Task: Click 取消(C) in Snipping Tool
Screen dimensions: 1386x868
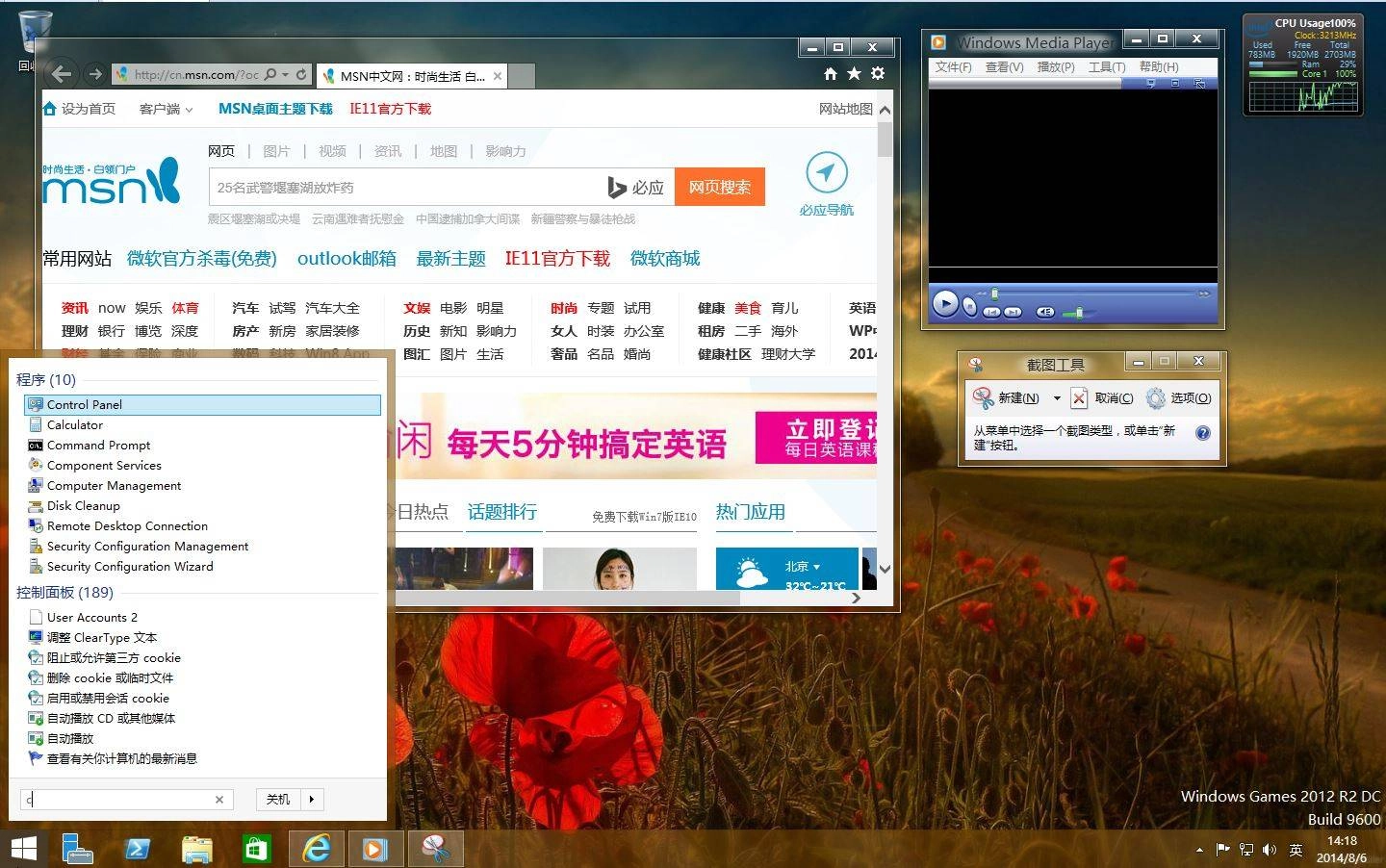Action: click(x=1103, y=398)
